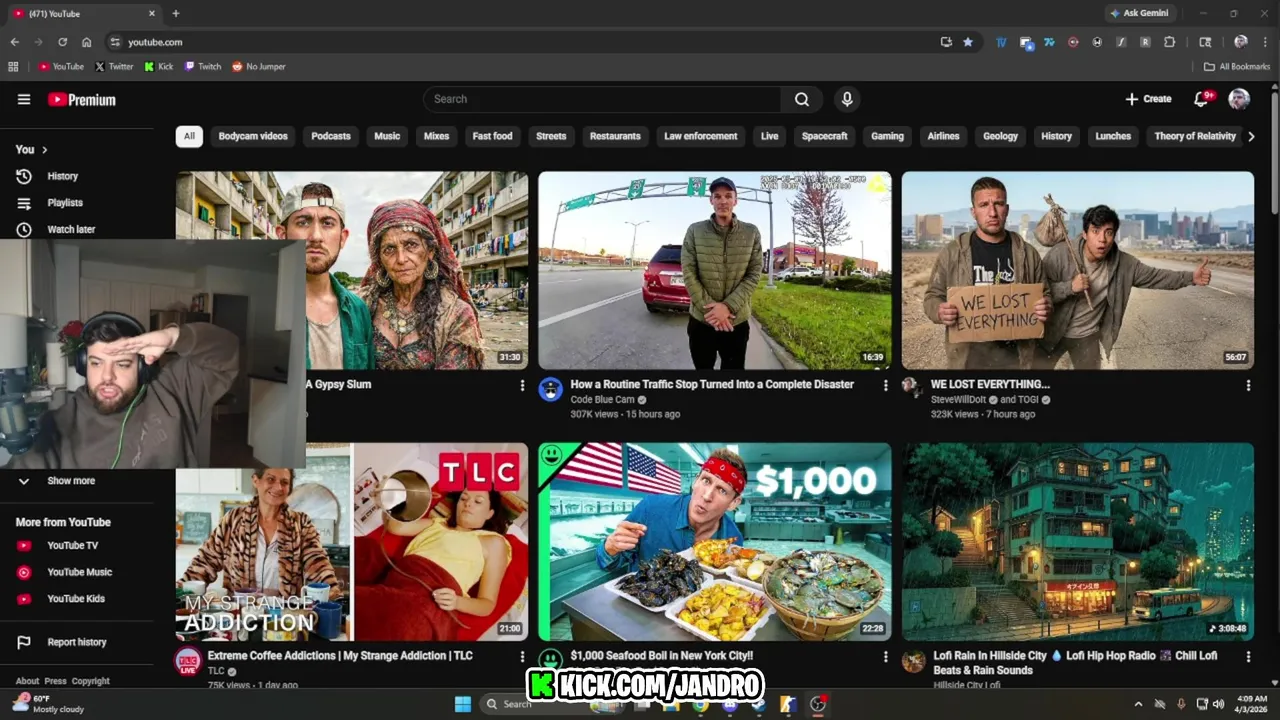Open the lofi rain hillside city thumbnail
The image size is (1280, 720).
point(1078,542)
